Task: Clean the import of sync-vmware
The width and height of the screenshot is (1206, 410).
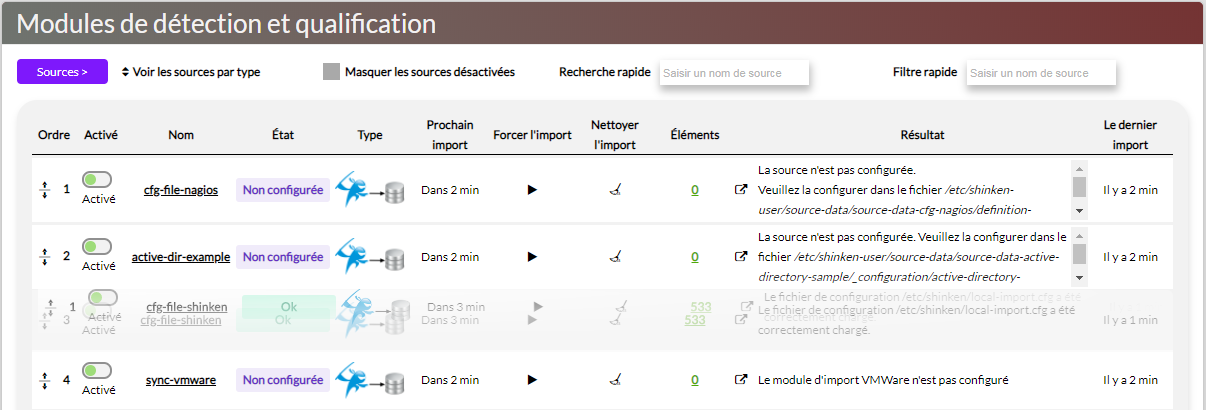Action: tap(616, 380)
